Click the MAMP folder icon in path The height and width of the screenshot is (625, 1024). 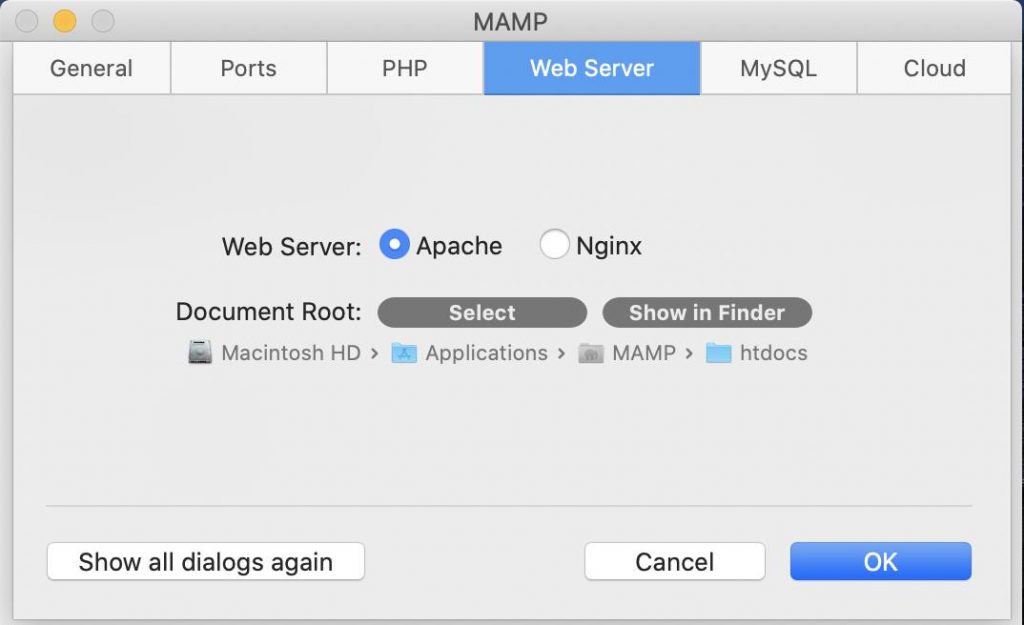(590, 353)
